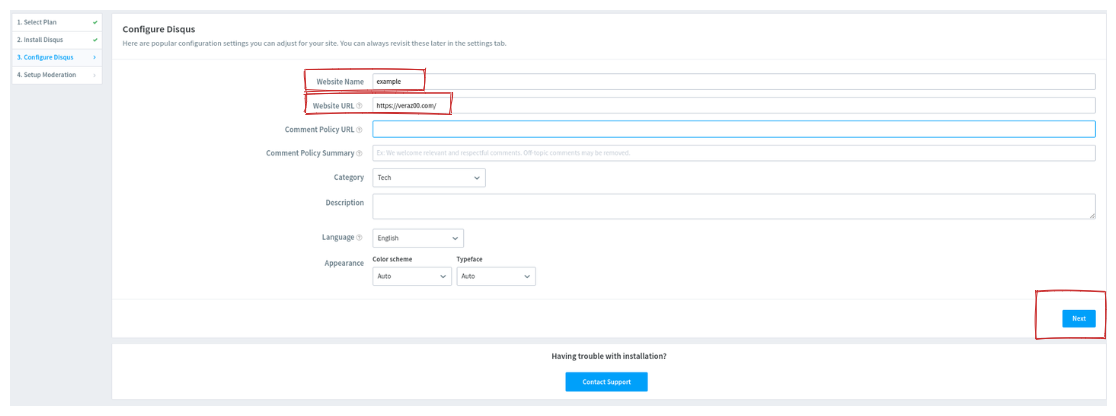This screenshot has height=416, width=1116.
Task: Click the Comment Policy Summary field
Action: pos(733,153)
